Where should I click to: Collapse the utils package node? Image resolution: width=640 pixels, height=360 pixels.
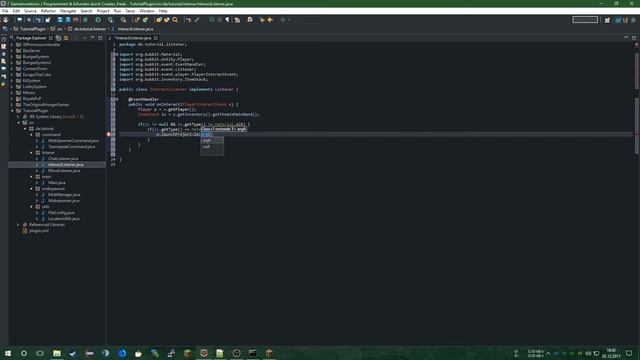point(31,207)
